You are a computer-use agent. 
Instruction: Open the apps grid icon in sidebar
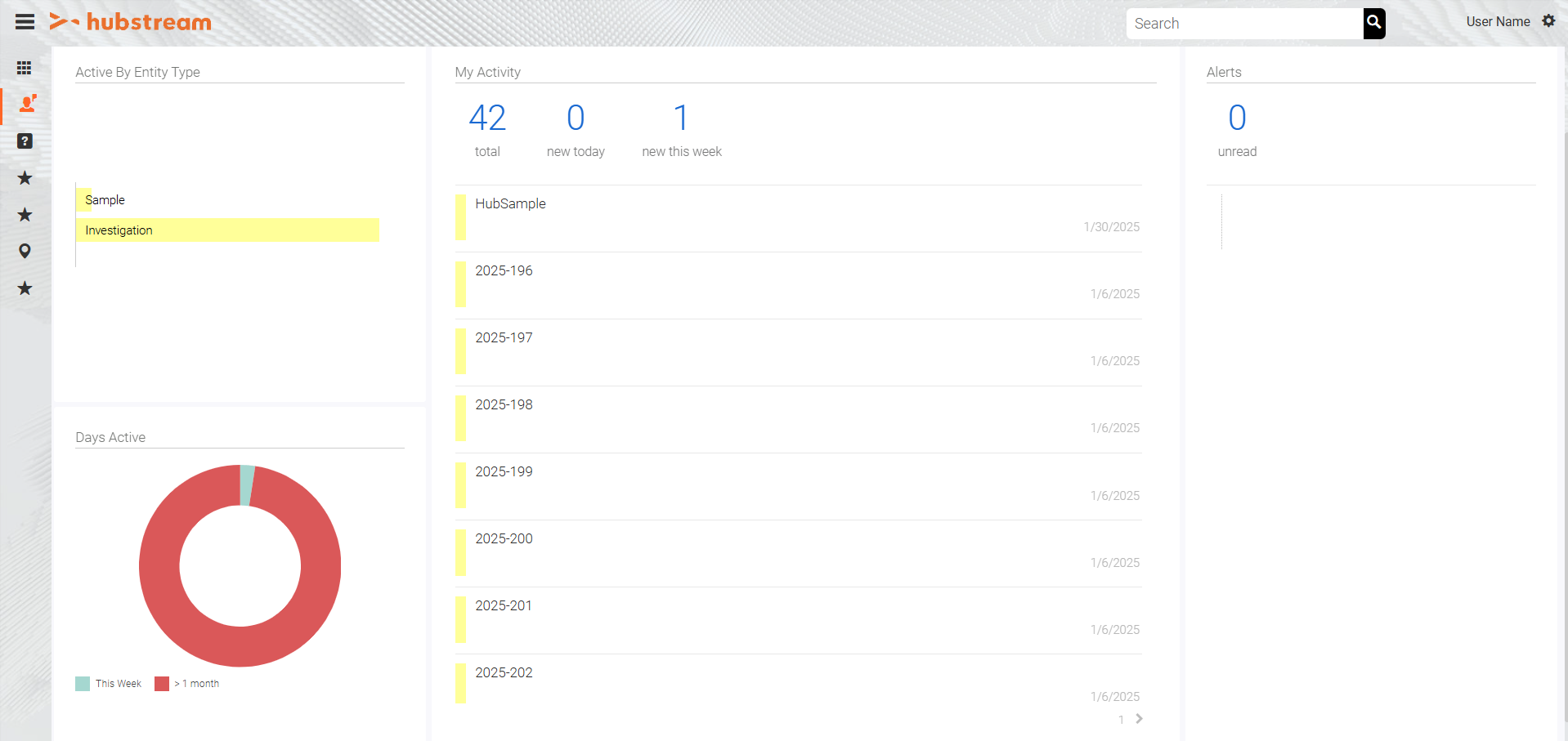click(25, 67)
